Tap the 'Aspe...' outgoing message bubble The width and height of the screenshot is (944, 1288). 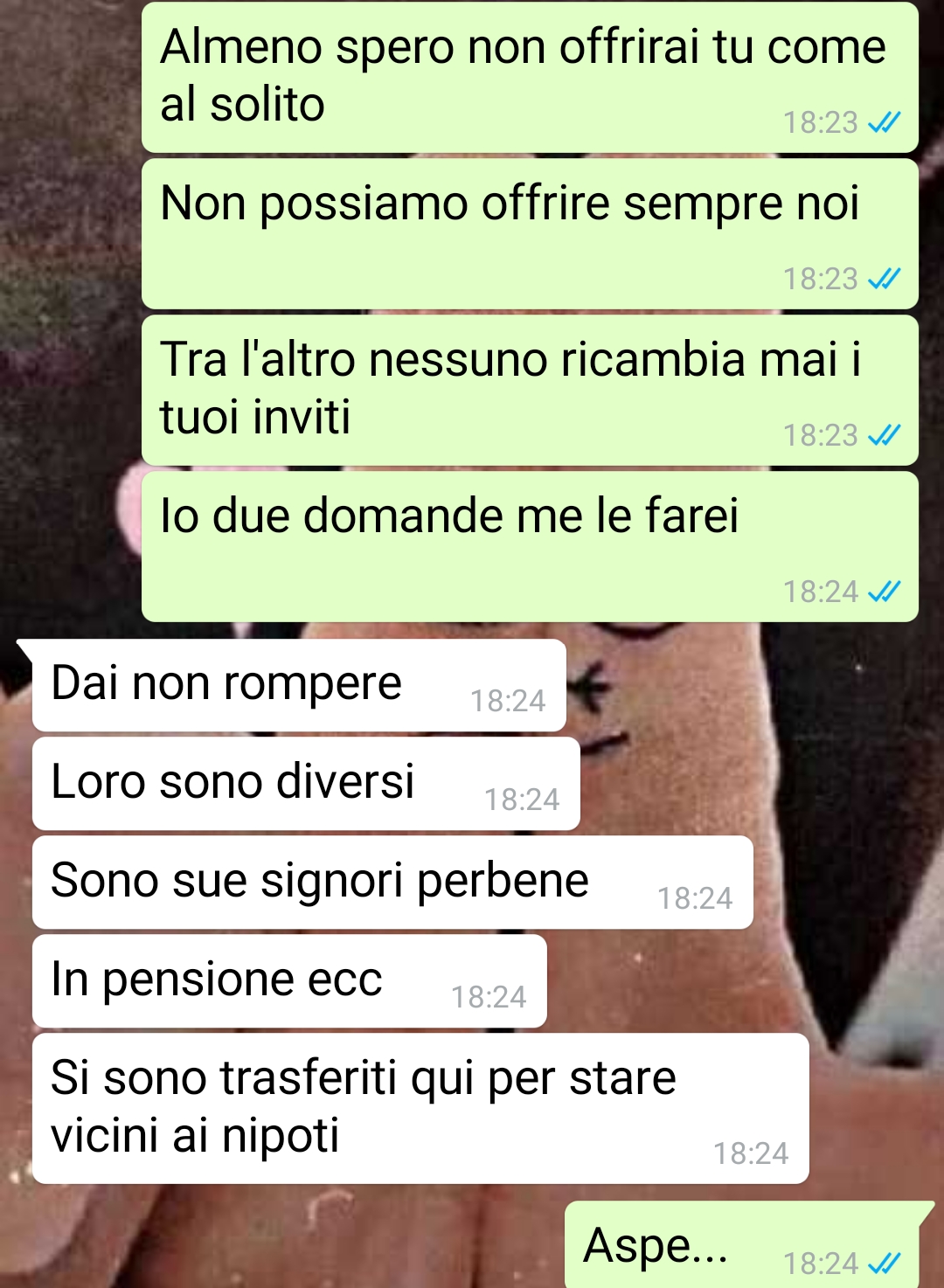click(x=742, y=1245)
